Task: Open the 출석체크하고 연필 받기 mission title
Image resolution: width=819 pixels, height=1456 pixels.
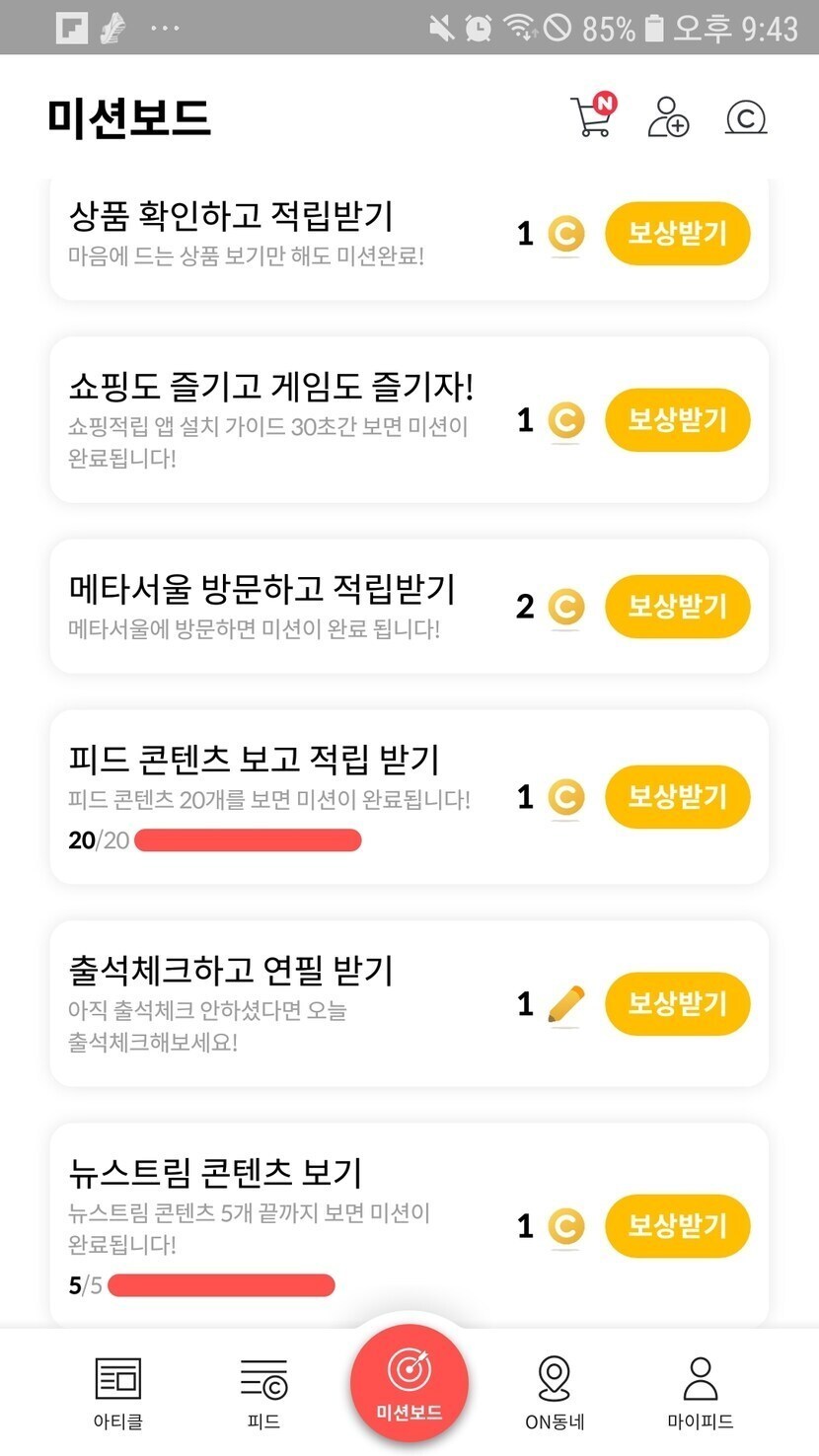Action: (x=231, y=970)
